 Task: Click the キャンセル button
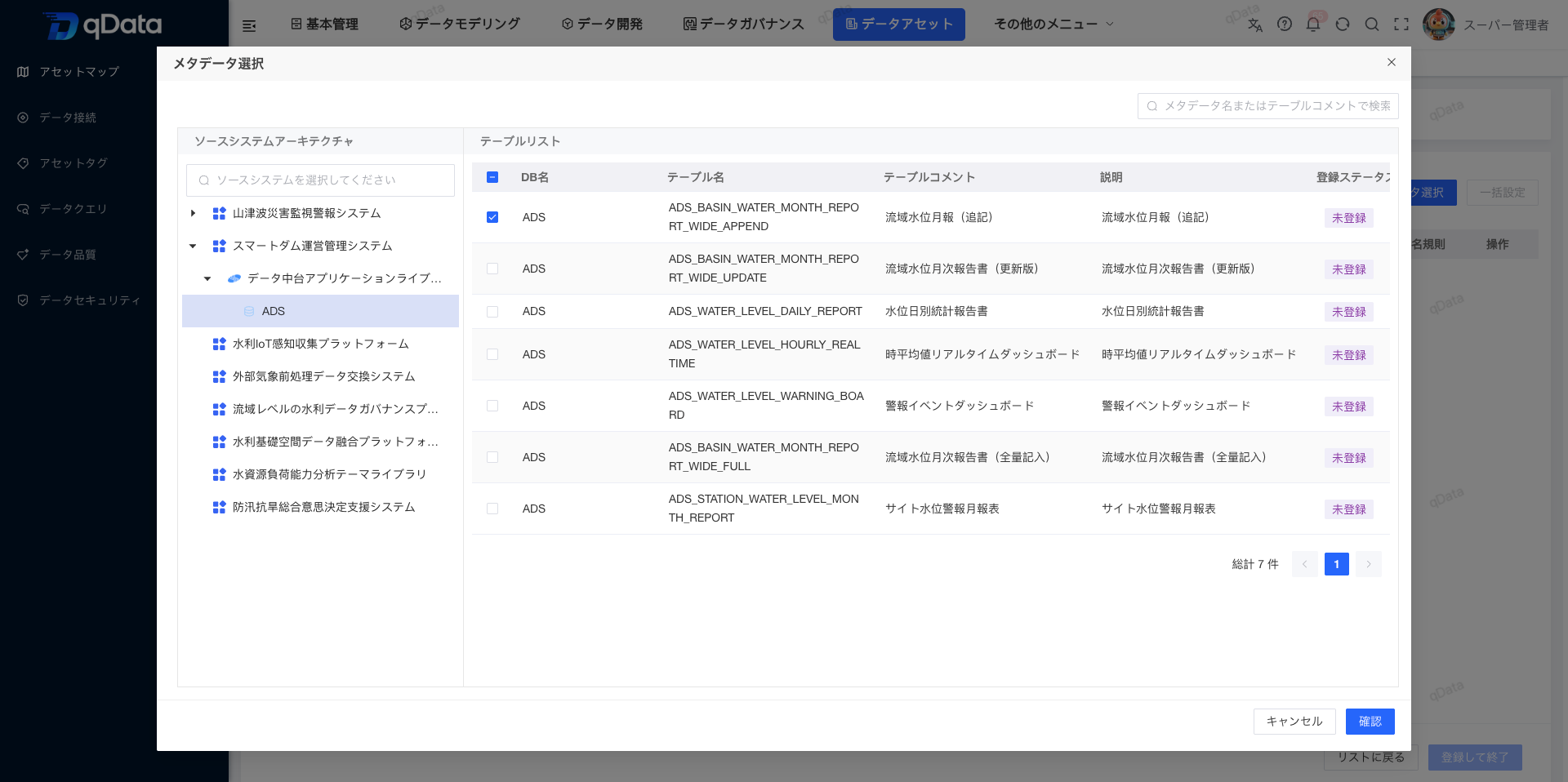[1294, 722]
